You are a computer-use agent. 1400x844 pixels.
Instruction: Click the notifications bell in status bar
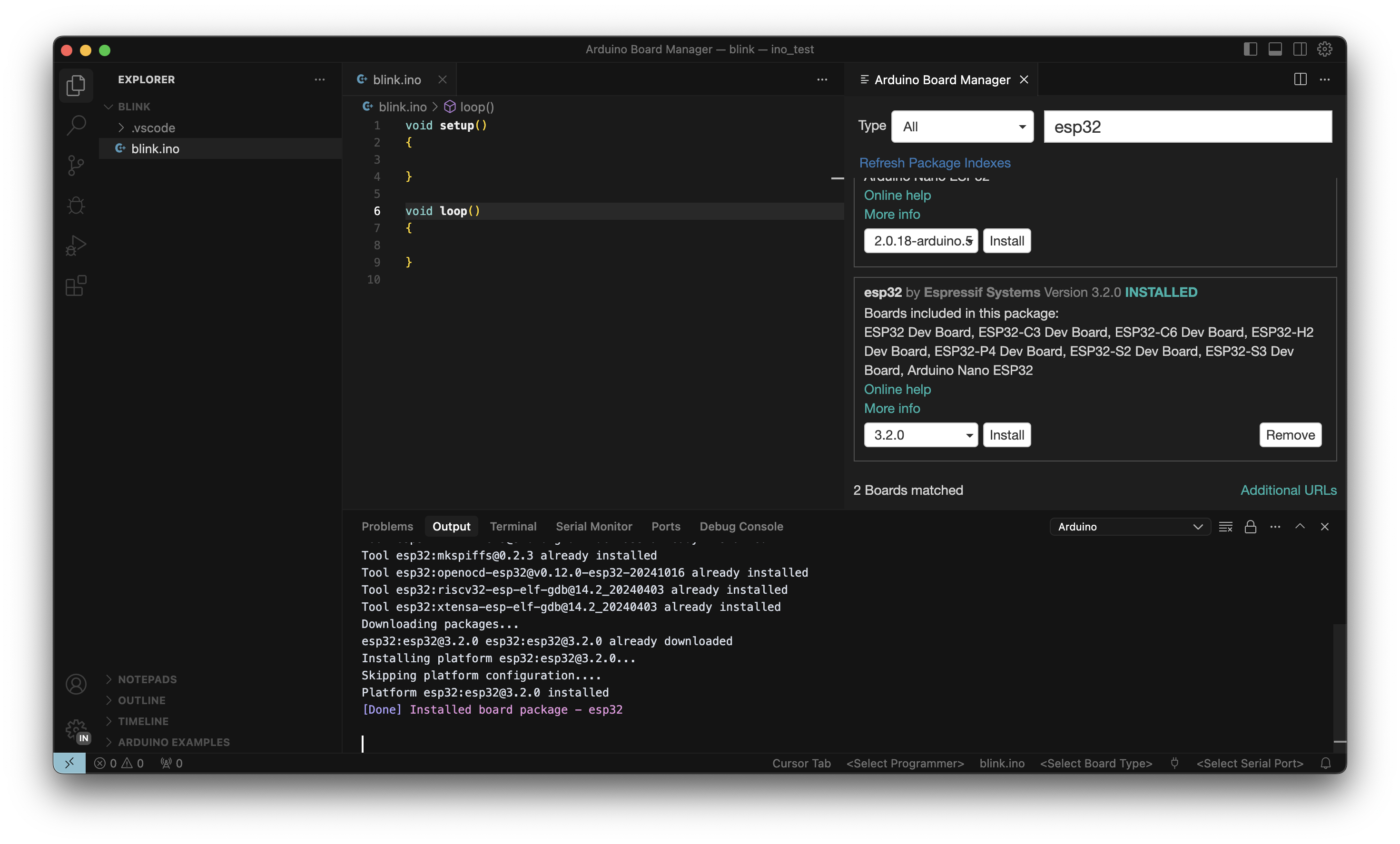click(x=1325, y=763)
